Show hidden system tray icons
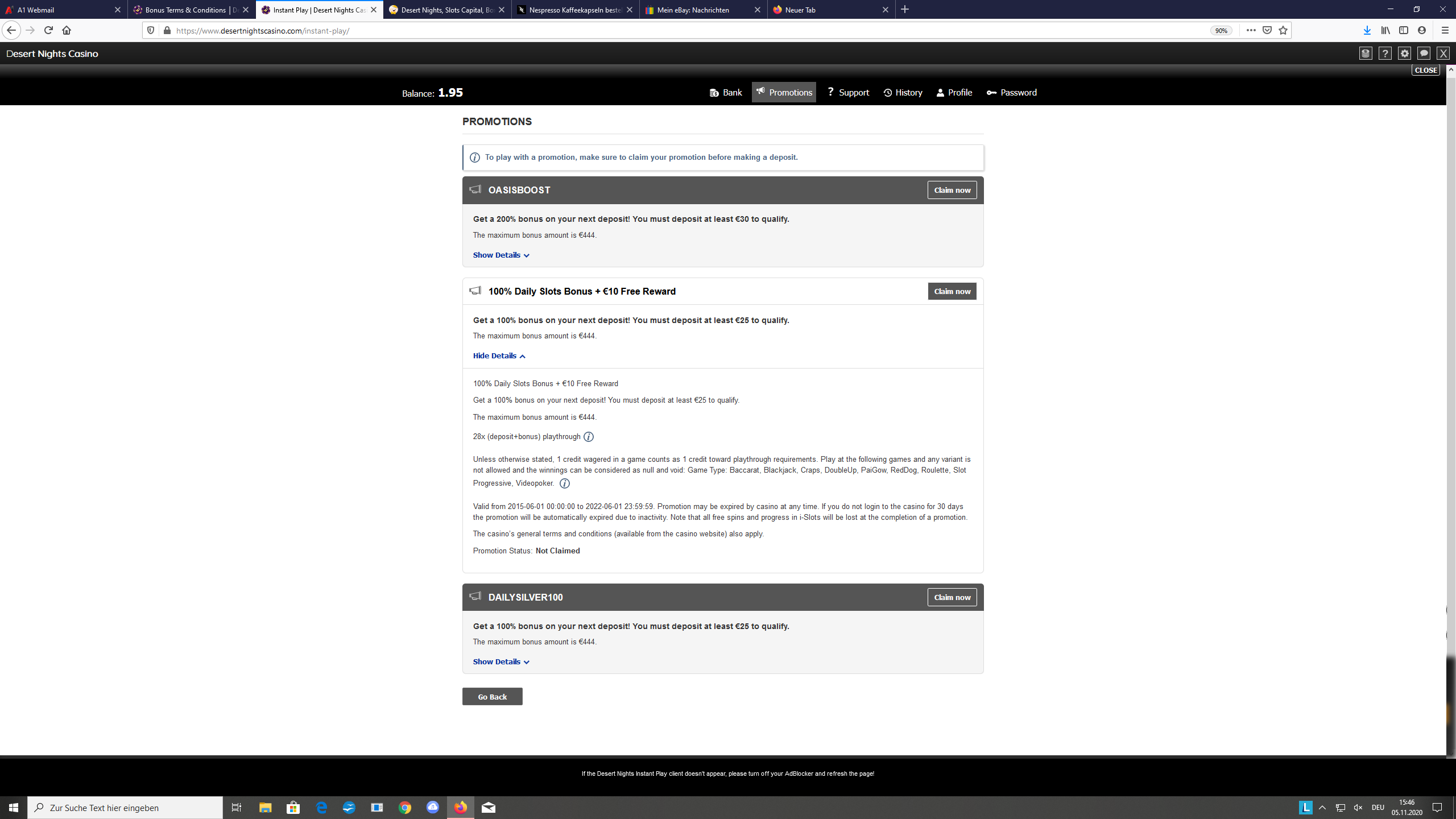 coord(1322,808)
